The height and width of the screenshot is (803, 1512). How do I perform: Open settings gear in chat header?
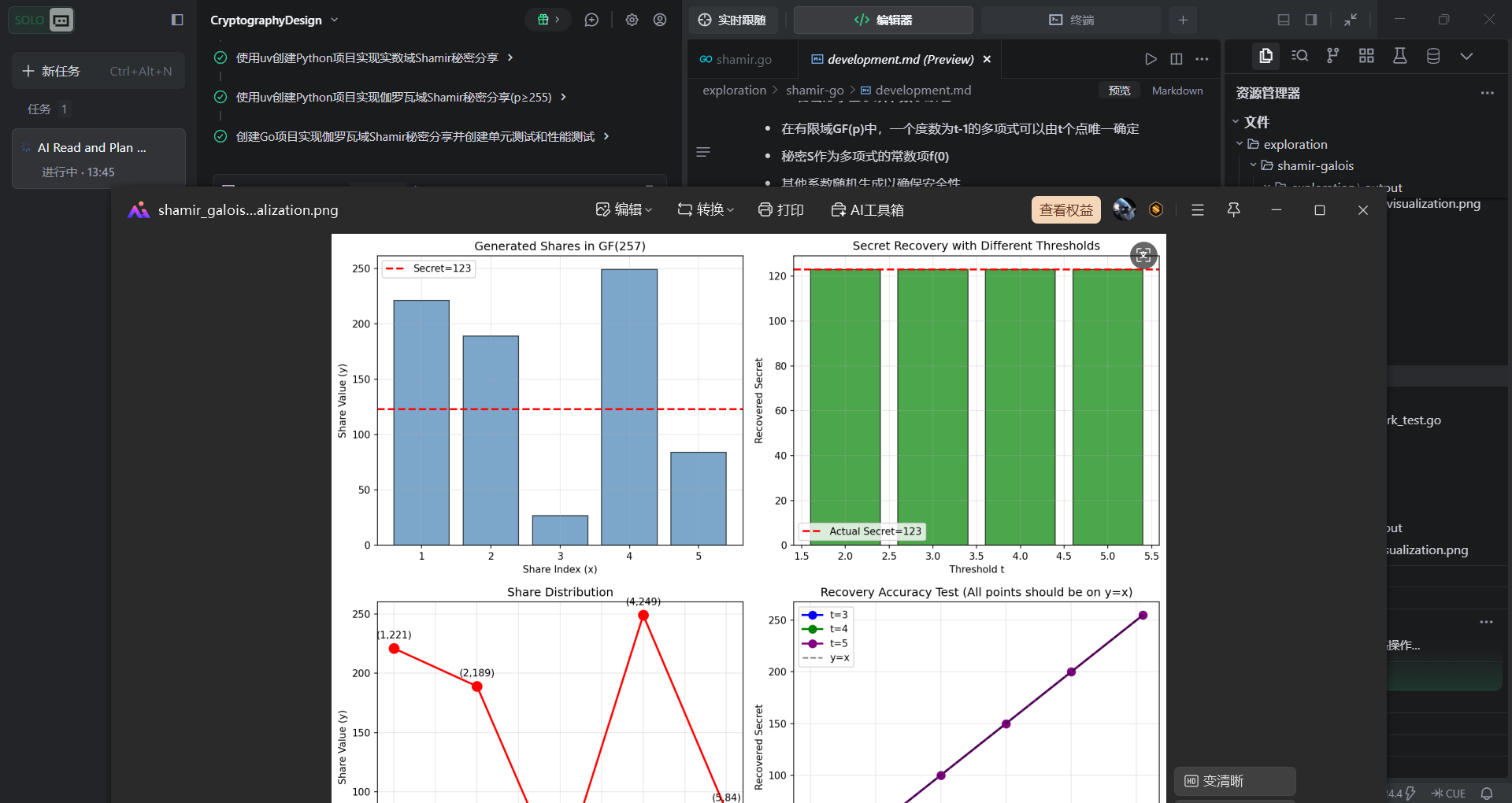632,20
